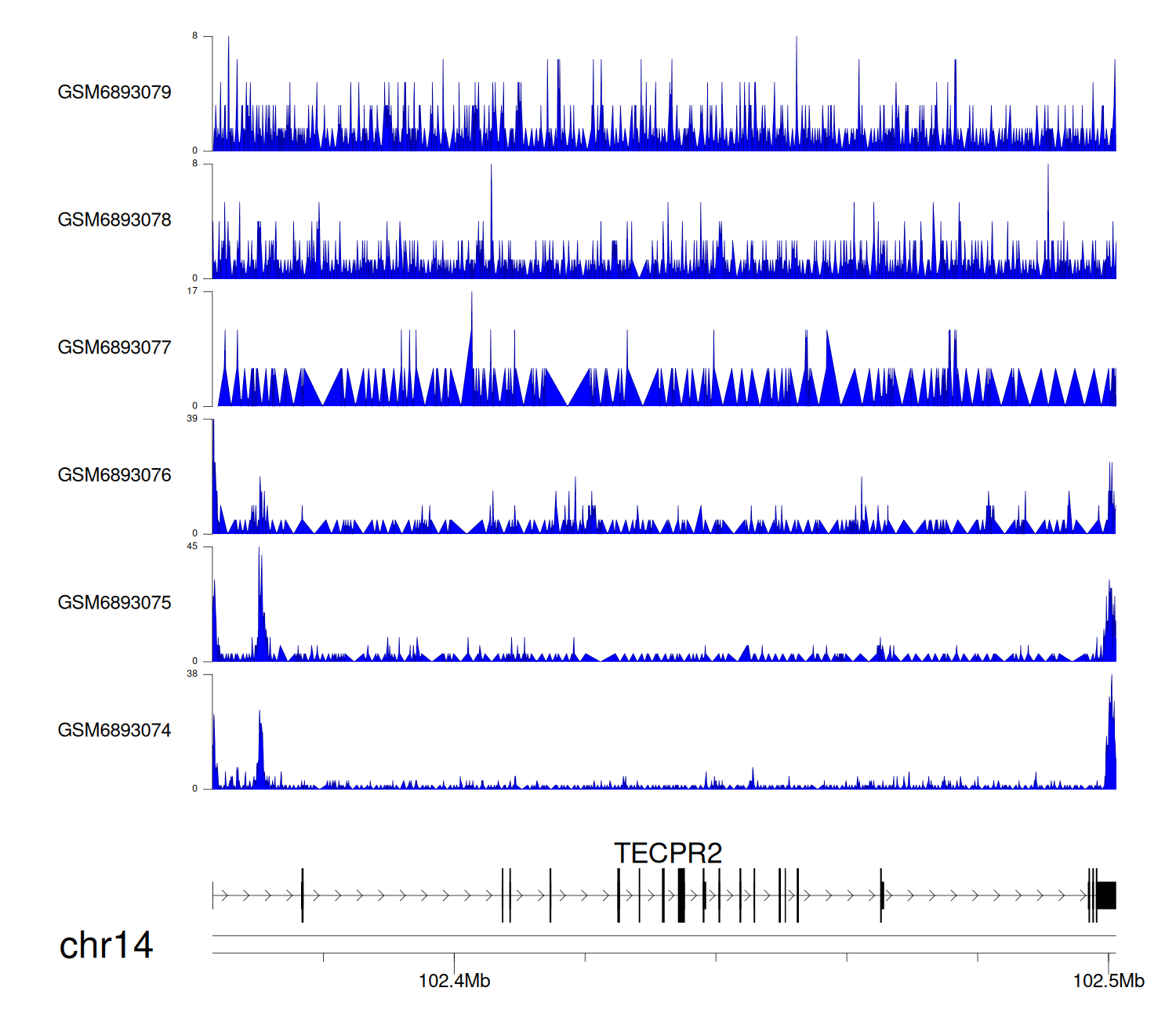Select the GSM6893074 track label

114,731
